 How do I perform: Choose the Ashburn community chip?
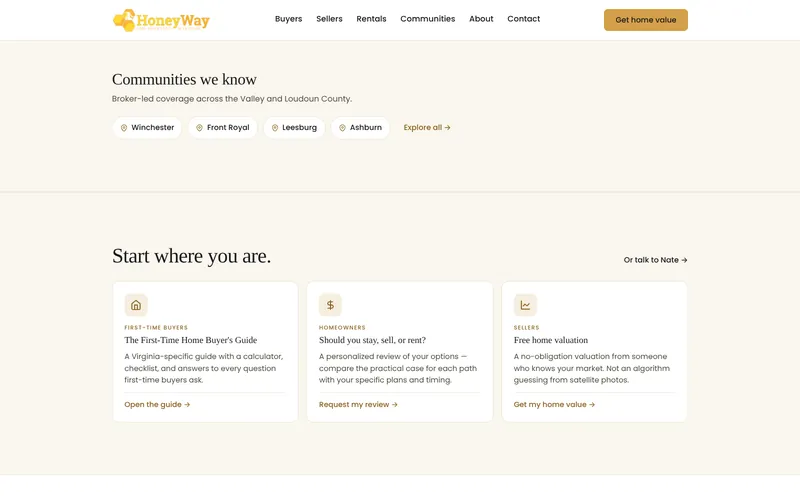click(x=360, y=128)
